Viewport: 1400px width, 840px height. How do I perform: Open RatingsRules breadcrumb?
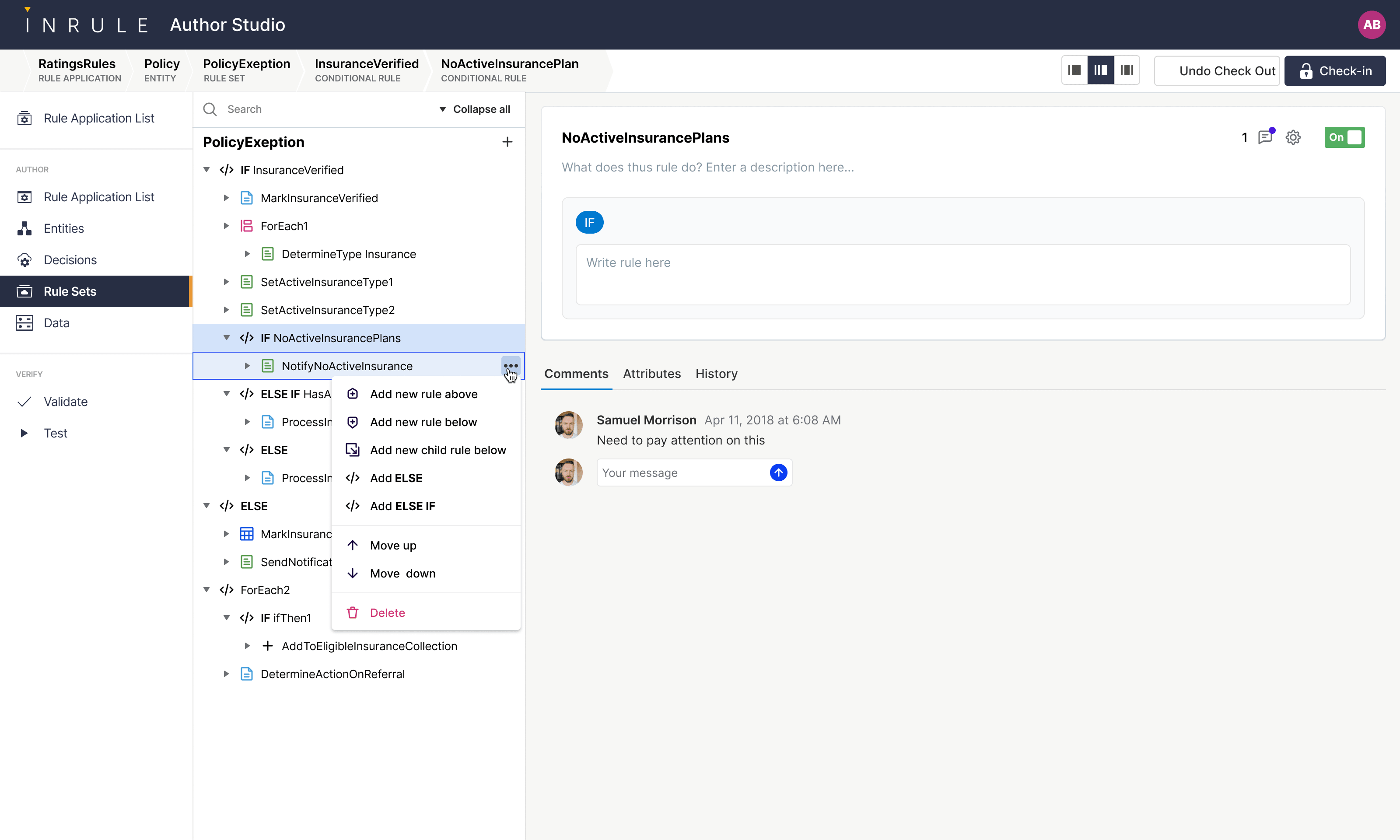pyautogui.click(x=79, y=70)
